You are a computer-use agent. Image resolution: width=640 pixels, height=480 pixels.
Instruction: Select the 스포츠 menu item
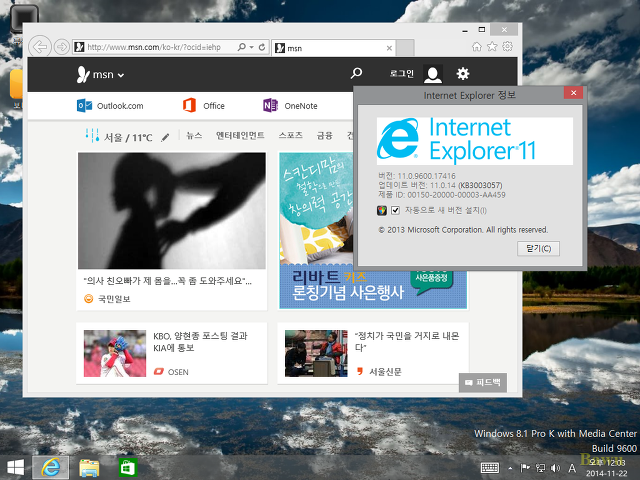(x=291, y=136)
